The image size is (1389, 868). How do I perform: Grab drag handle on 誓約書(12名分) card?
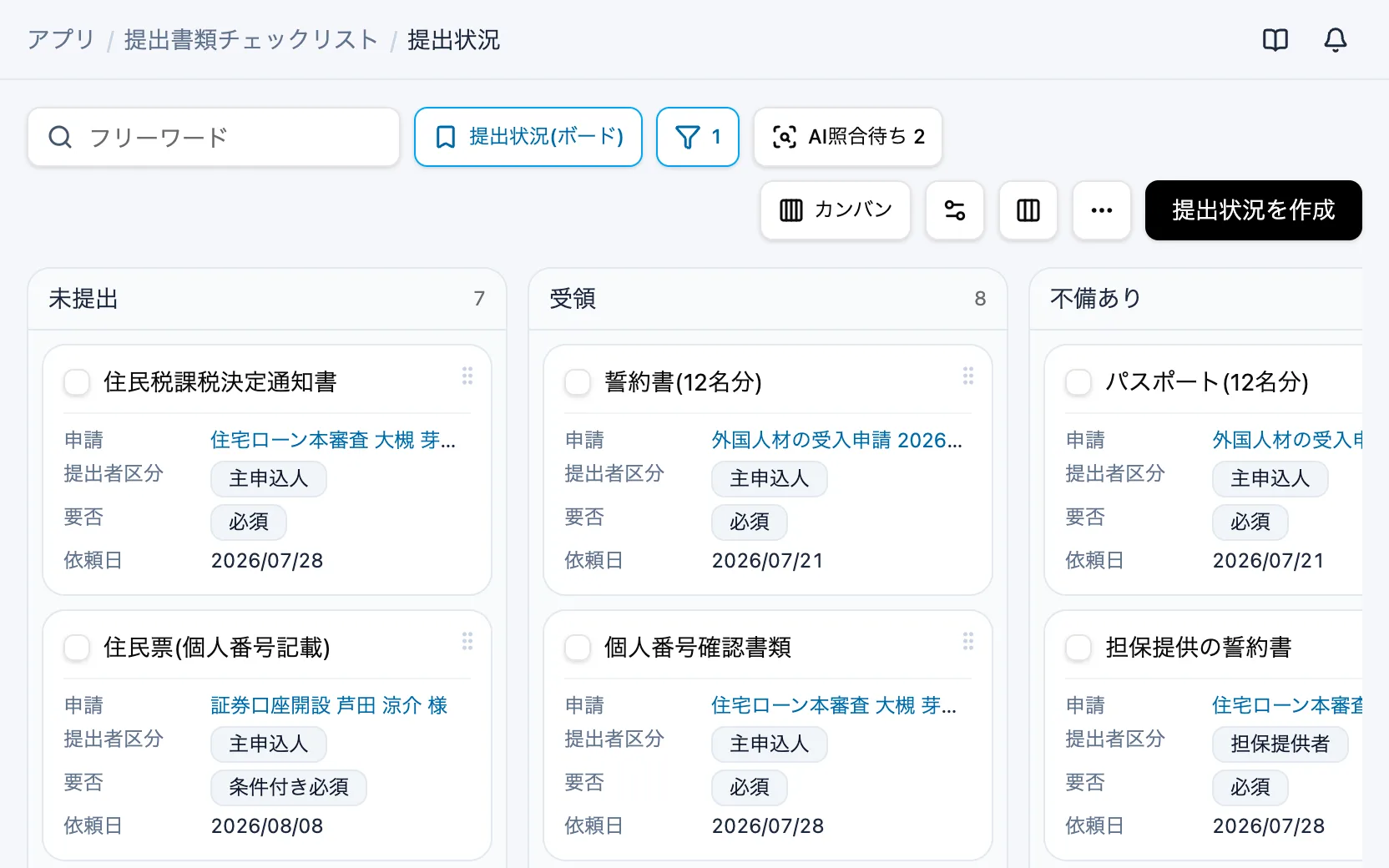click(x=968, y=376)
